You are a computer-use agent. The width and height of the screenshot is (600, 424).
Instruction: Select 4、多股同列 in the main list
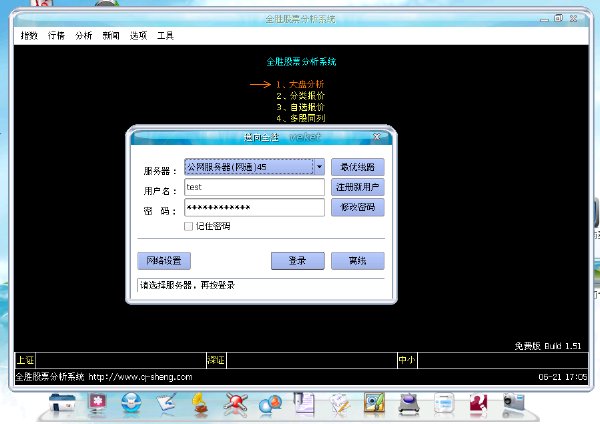point(300,118)
